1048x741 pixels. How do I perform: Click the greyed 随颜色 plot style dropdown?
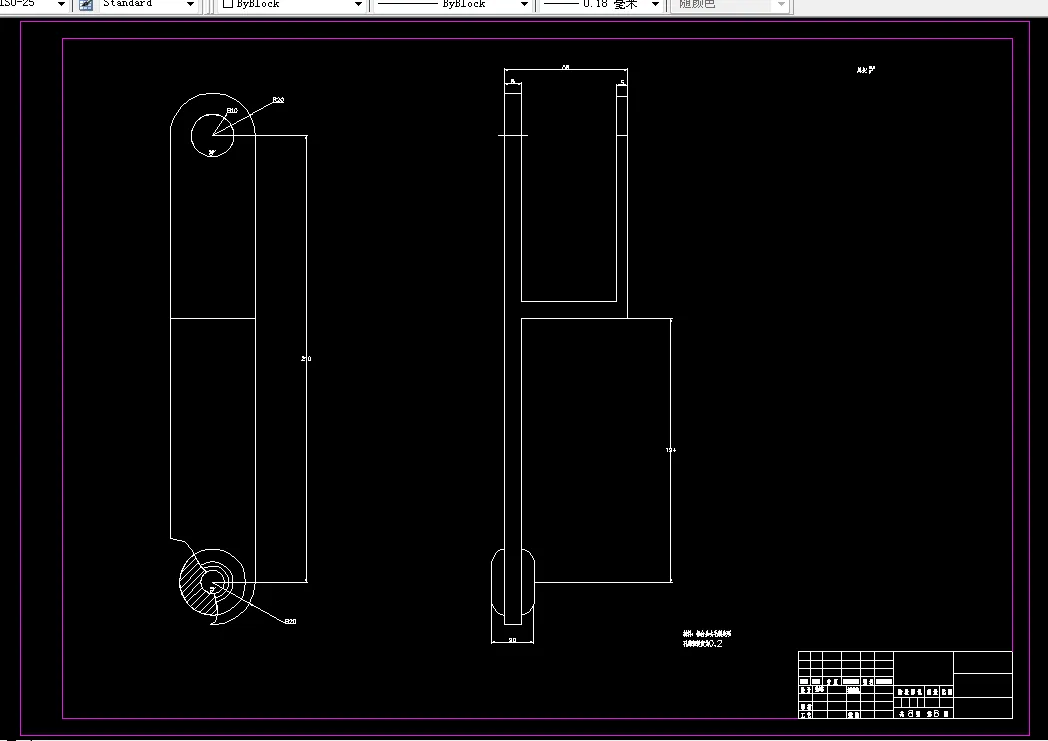point(731,4)
